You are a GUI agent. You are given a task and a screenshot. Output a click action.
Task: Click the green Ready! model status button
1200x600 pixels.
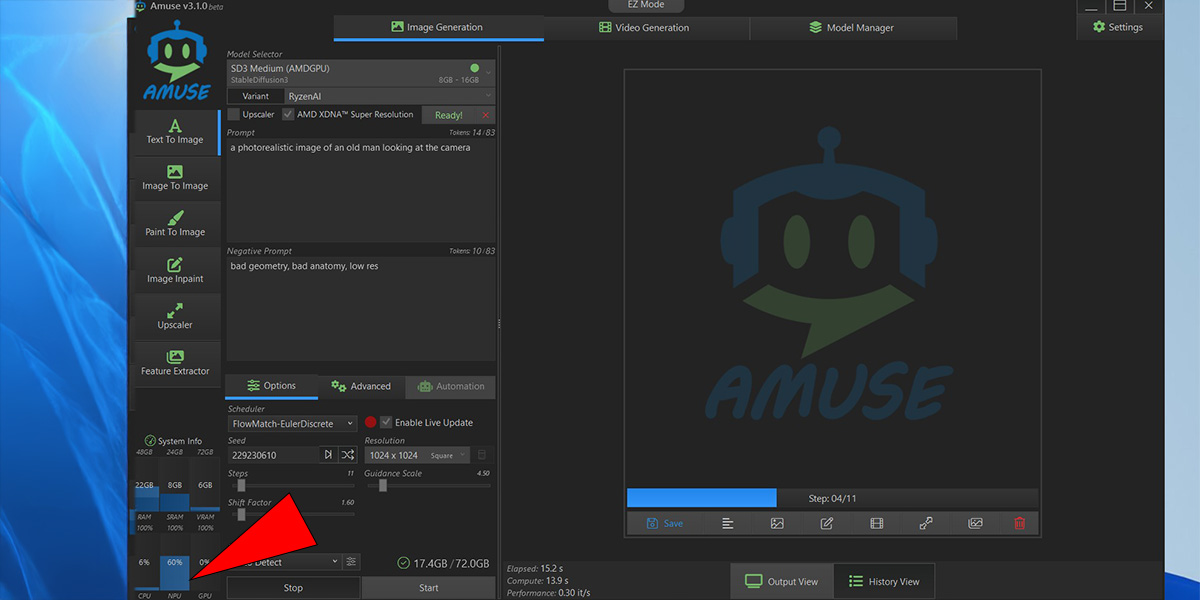coord(448,115)
